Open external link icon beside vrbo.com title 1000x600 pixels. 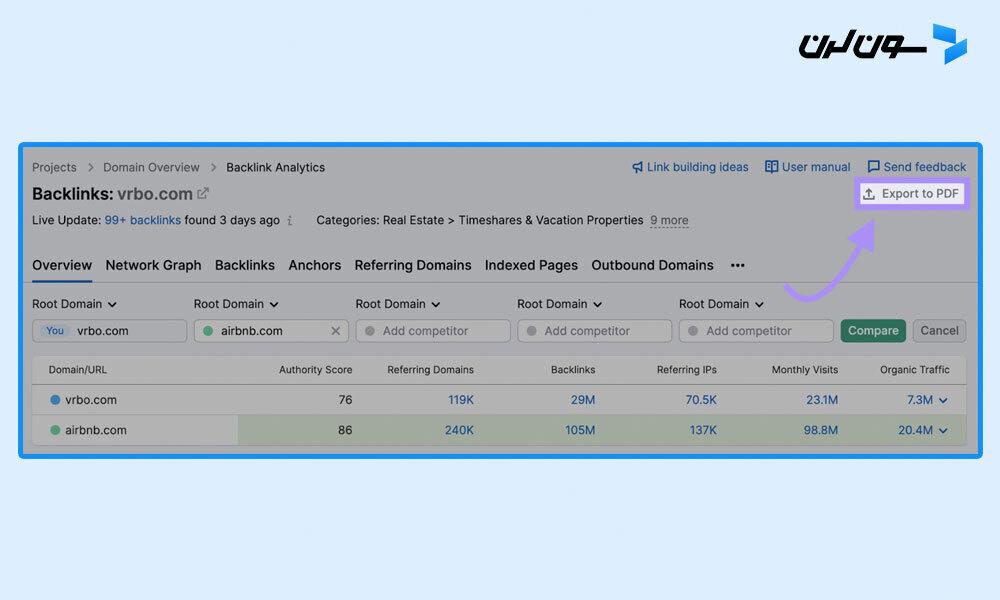tap(203, 193)
